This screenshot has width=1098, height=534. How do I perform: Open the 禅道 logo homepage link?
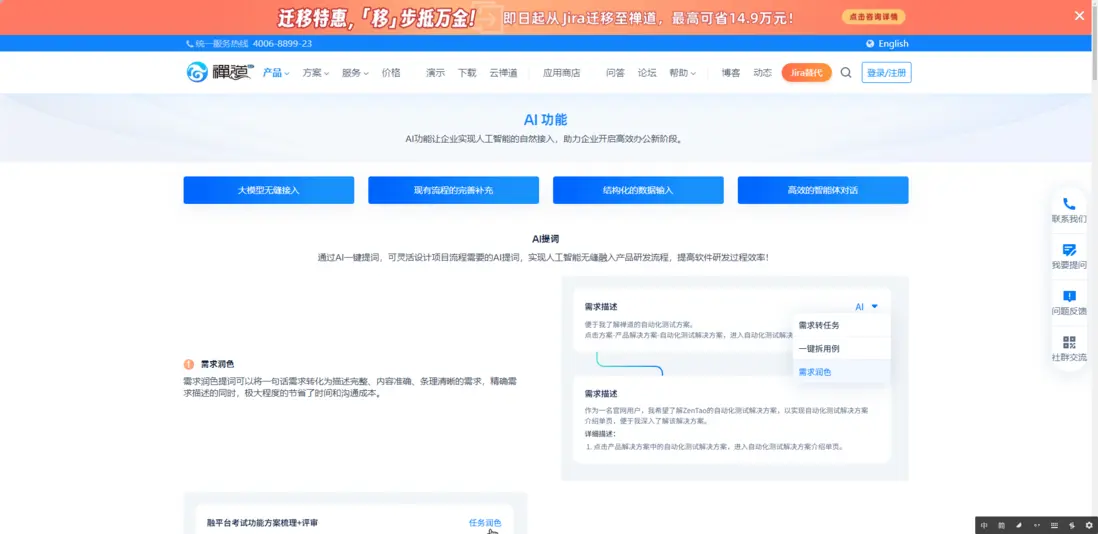pos(218,72)
